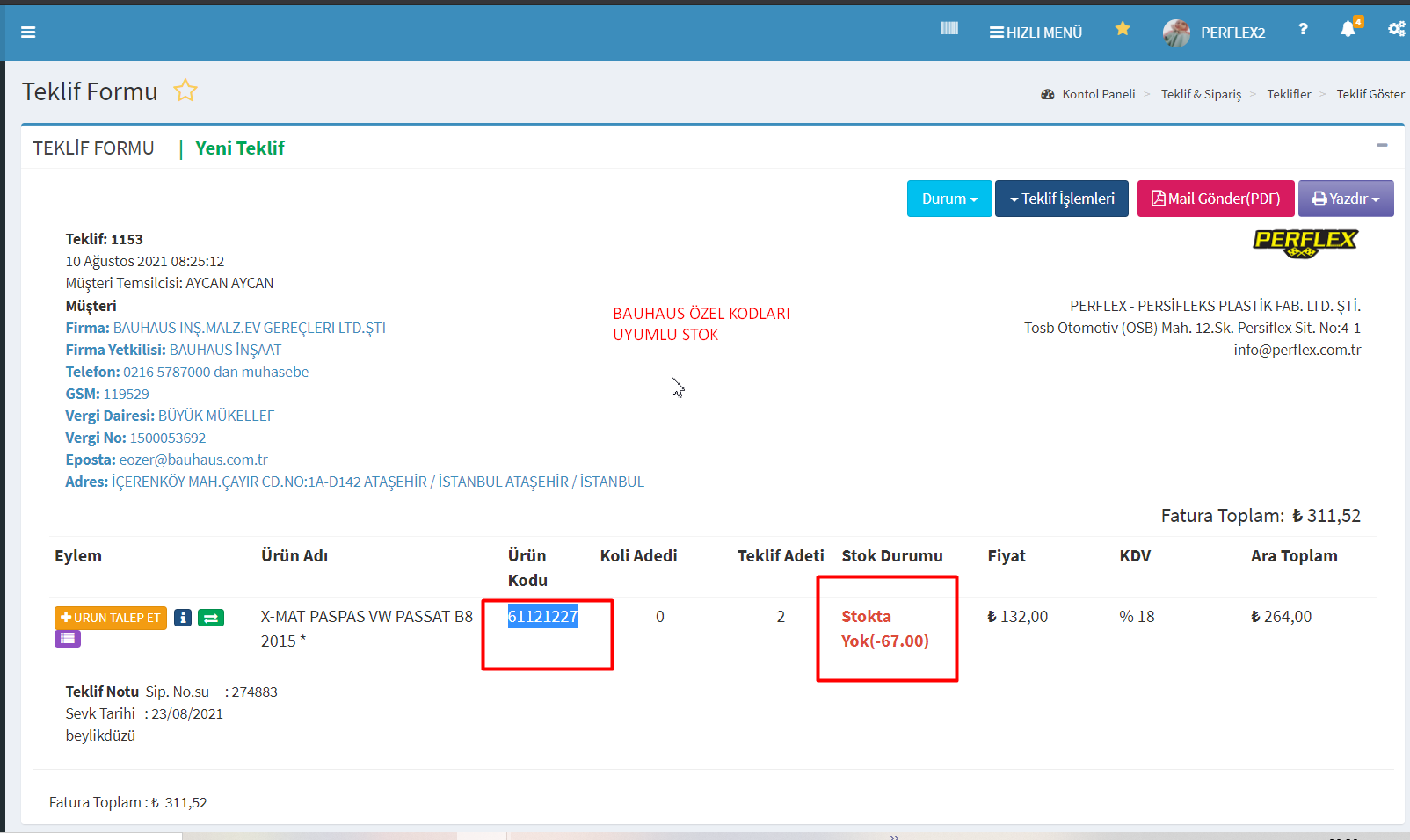Click the barcode scanner icon

pos(949,29)
